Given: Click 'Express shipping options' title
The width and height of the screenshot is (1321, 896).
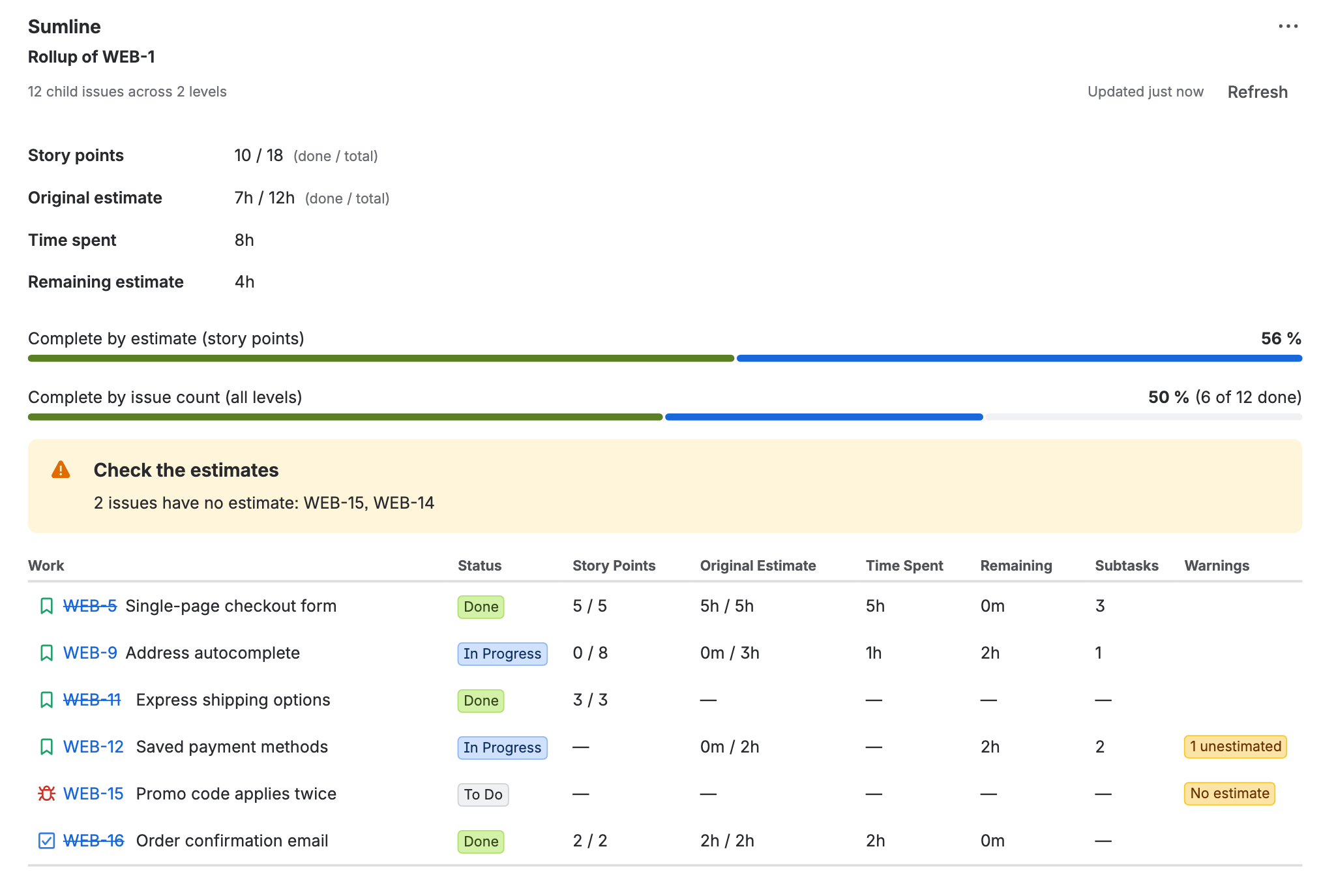Looking at the screenshot, I should coord(233,700).
